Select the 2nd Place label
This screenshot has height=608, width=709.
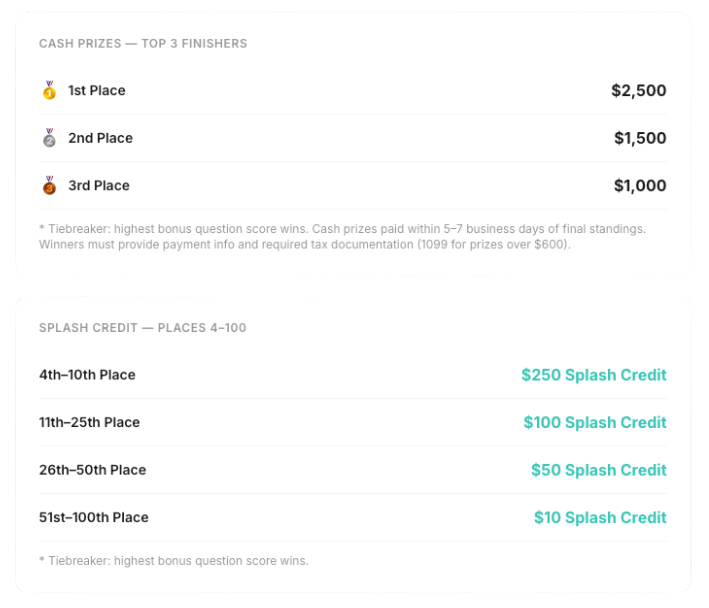[x=100, y=138]
